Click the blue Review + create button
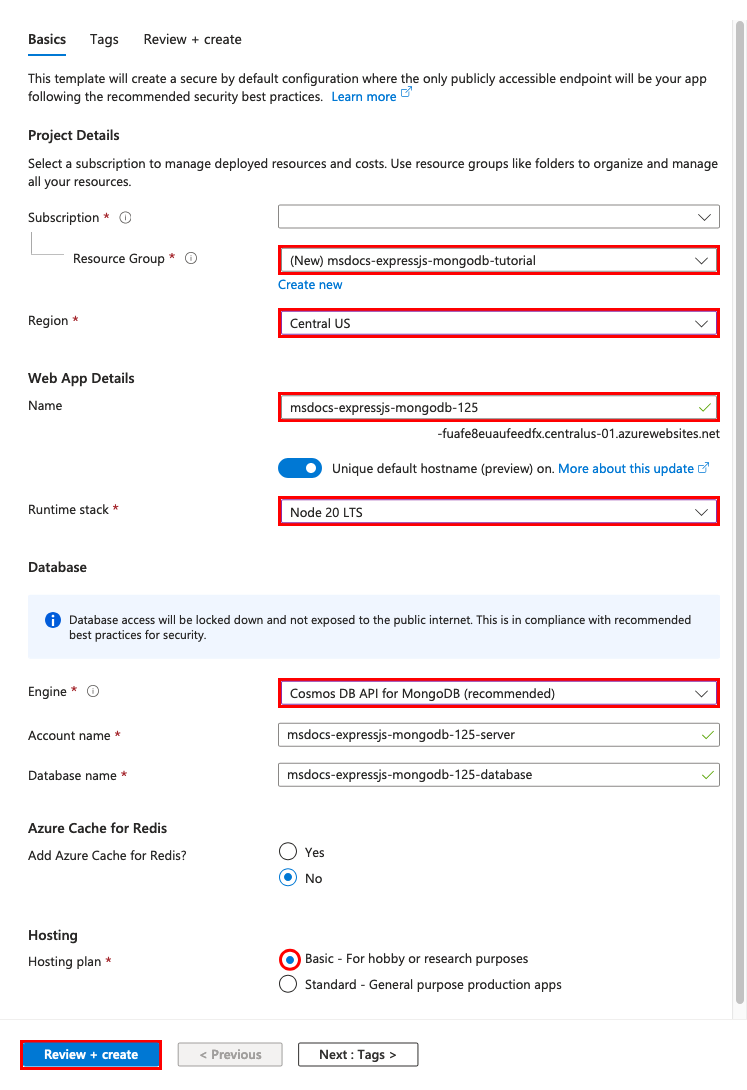This screenshot has height=1090, width=747. point(91,1055)
